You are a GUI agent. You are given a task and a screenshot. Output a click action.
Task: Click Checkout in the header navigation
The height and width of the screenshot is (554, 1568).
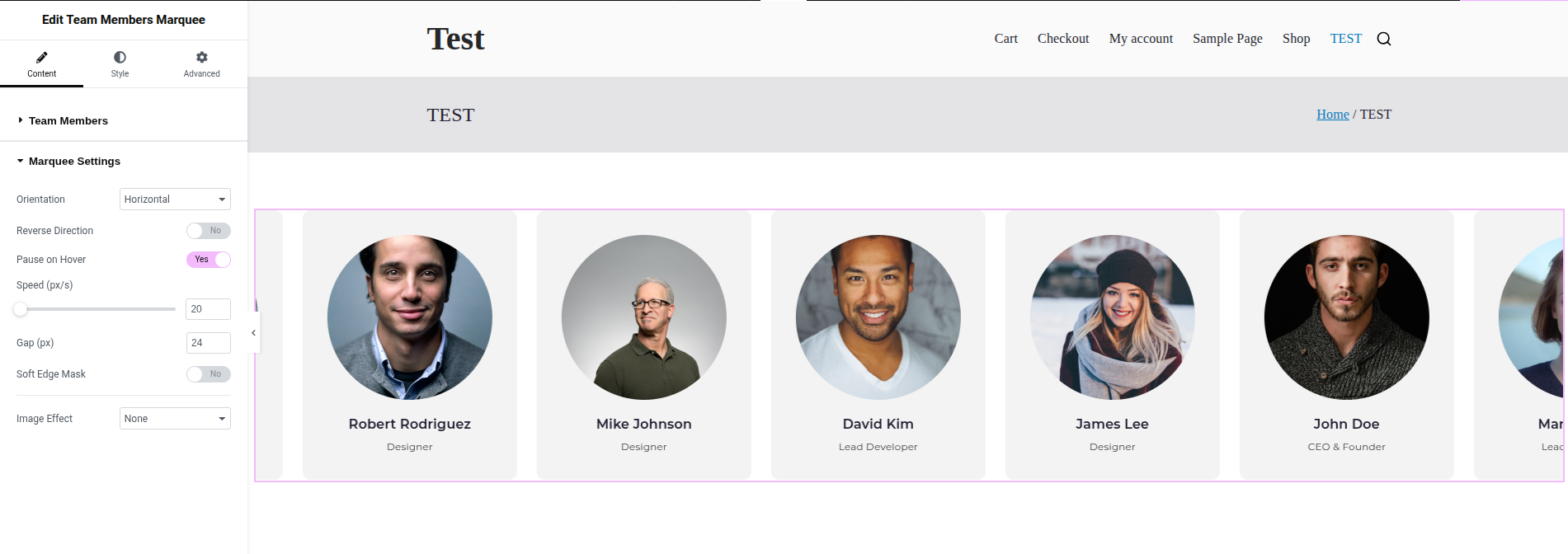tap(1062, 38)
